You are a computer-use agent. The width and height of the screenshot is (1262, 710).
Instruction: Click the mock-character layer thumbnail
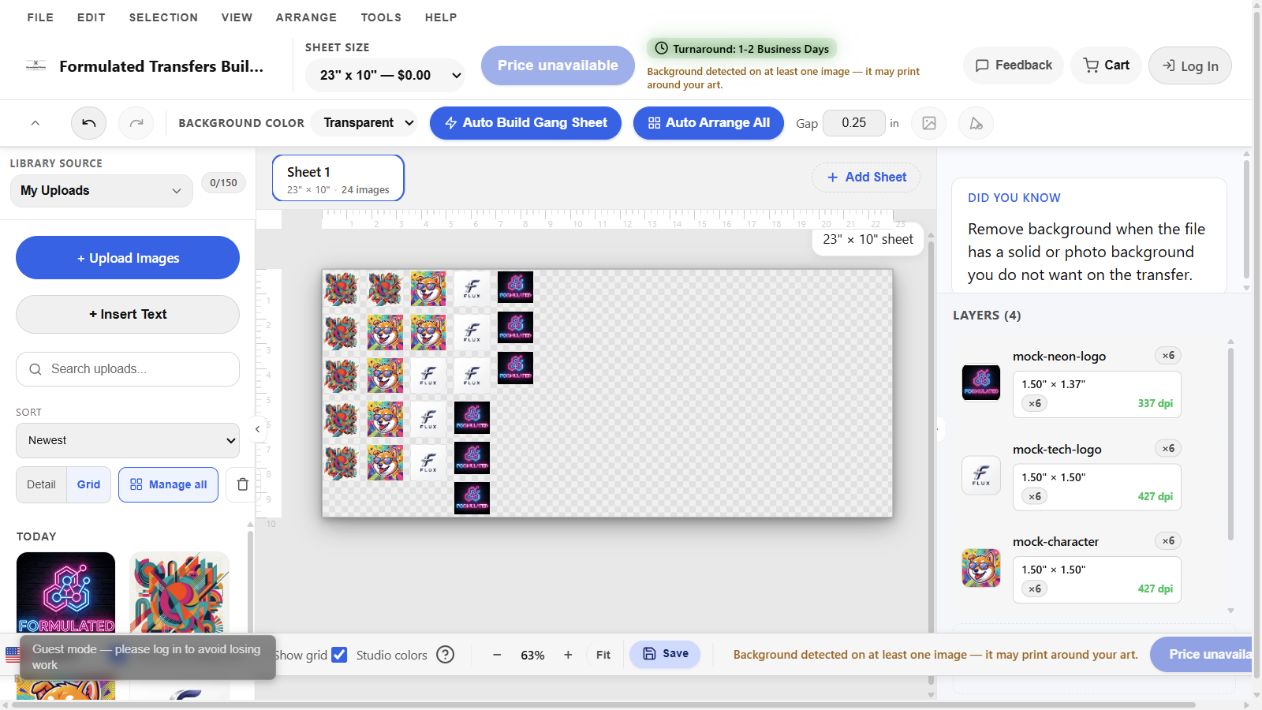[x=981, y=567]
